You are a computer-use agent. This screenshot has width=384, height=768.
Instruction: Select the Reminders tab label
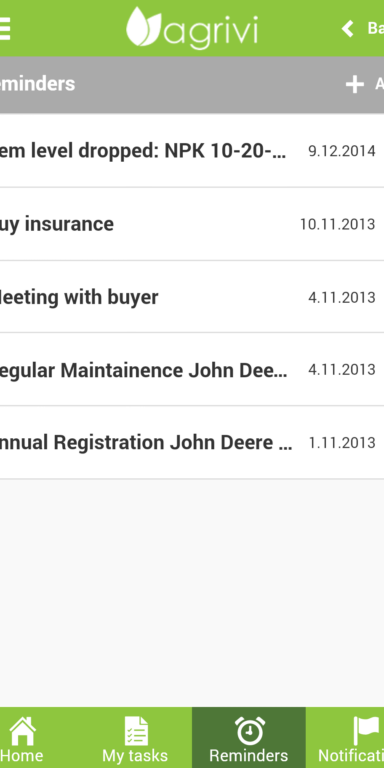point(248,755)
